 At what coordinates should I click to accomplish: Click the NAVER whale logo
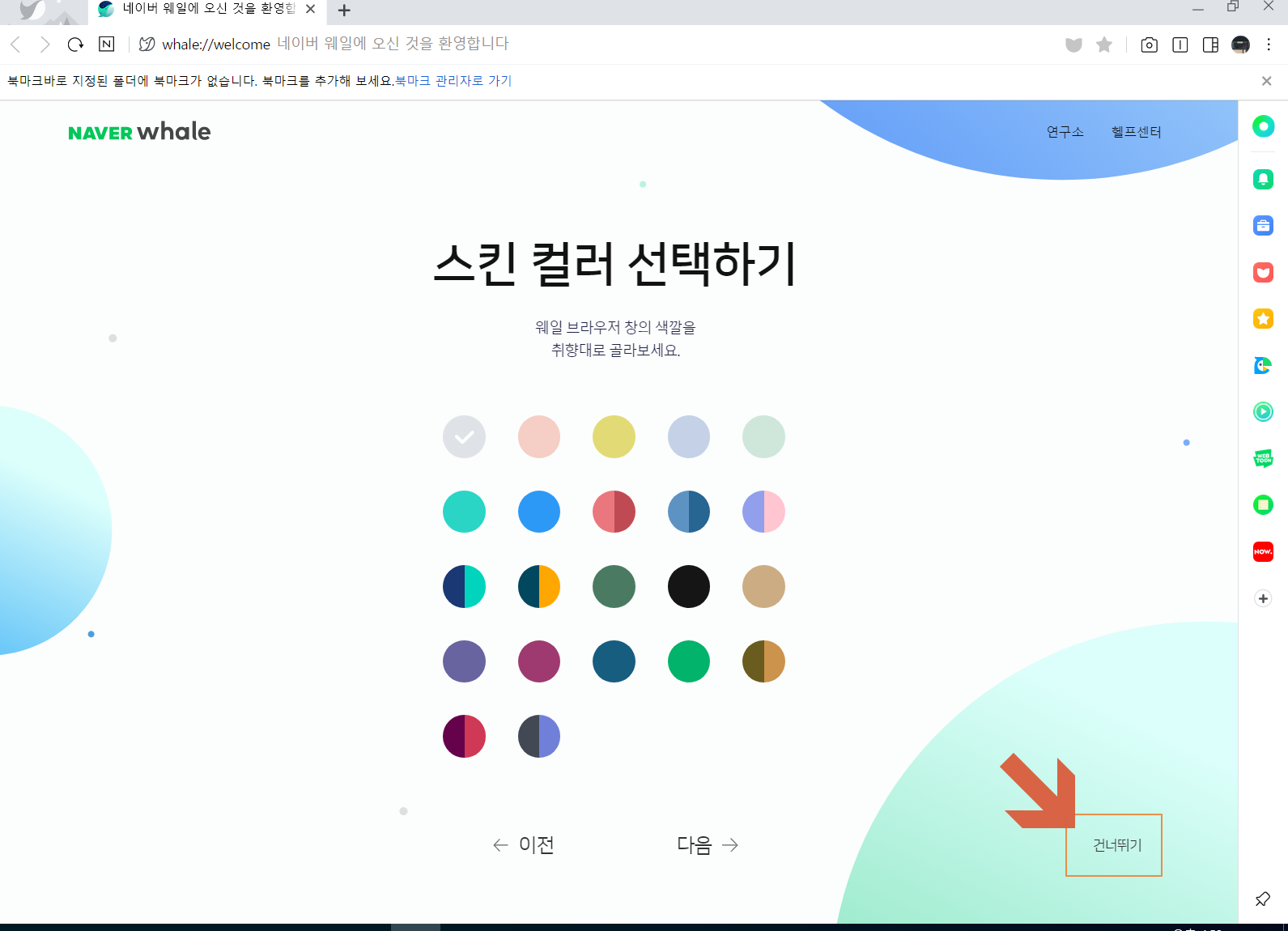(139, 132)
